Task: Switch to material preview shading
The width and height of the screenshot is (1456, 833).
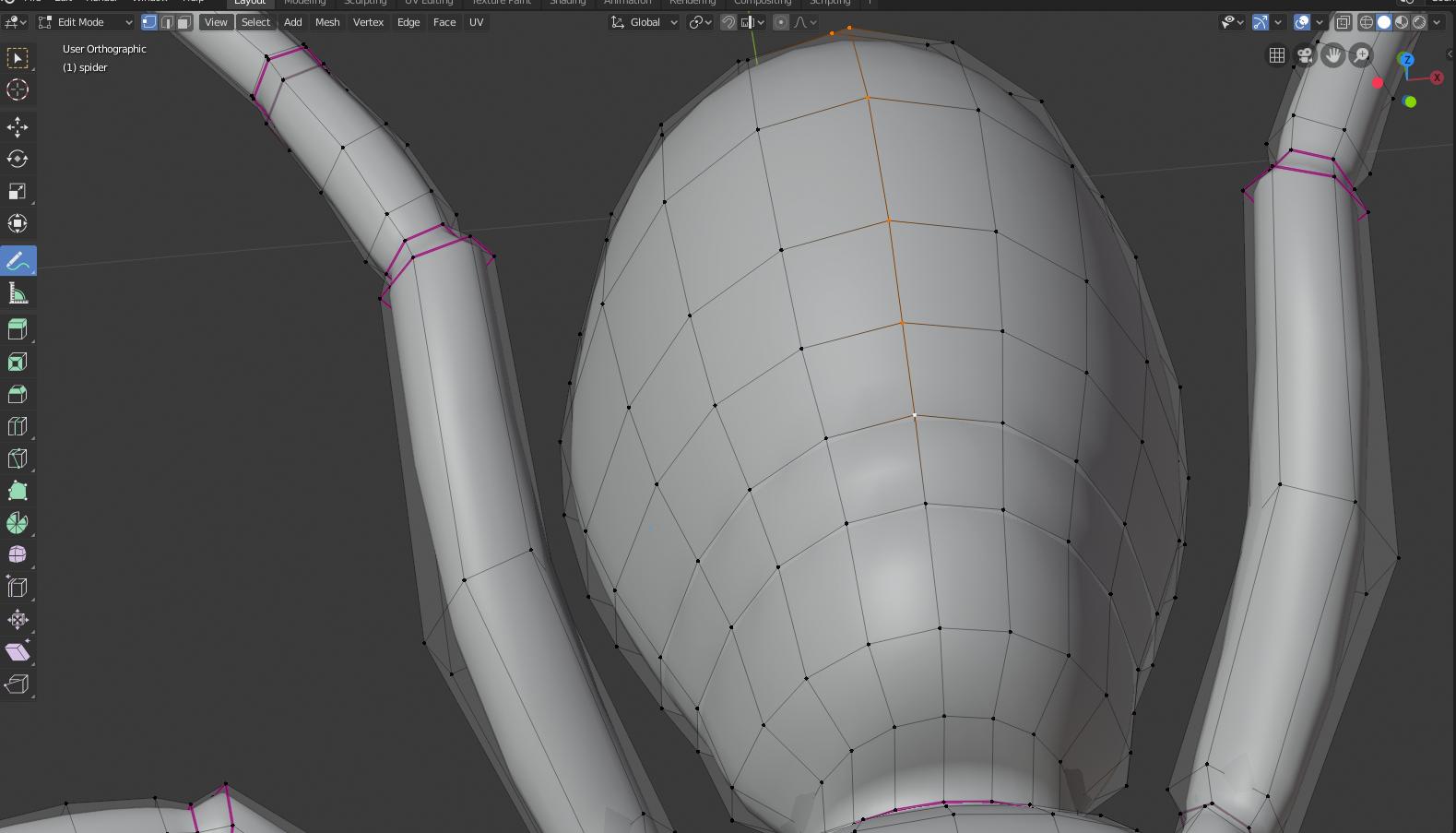Action: (x=1402, y=22)
